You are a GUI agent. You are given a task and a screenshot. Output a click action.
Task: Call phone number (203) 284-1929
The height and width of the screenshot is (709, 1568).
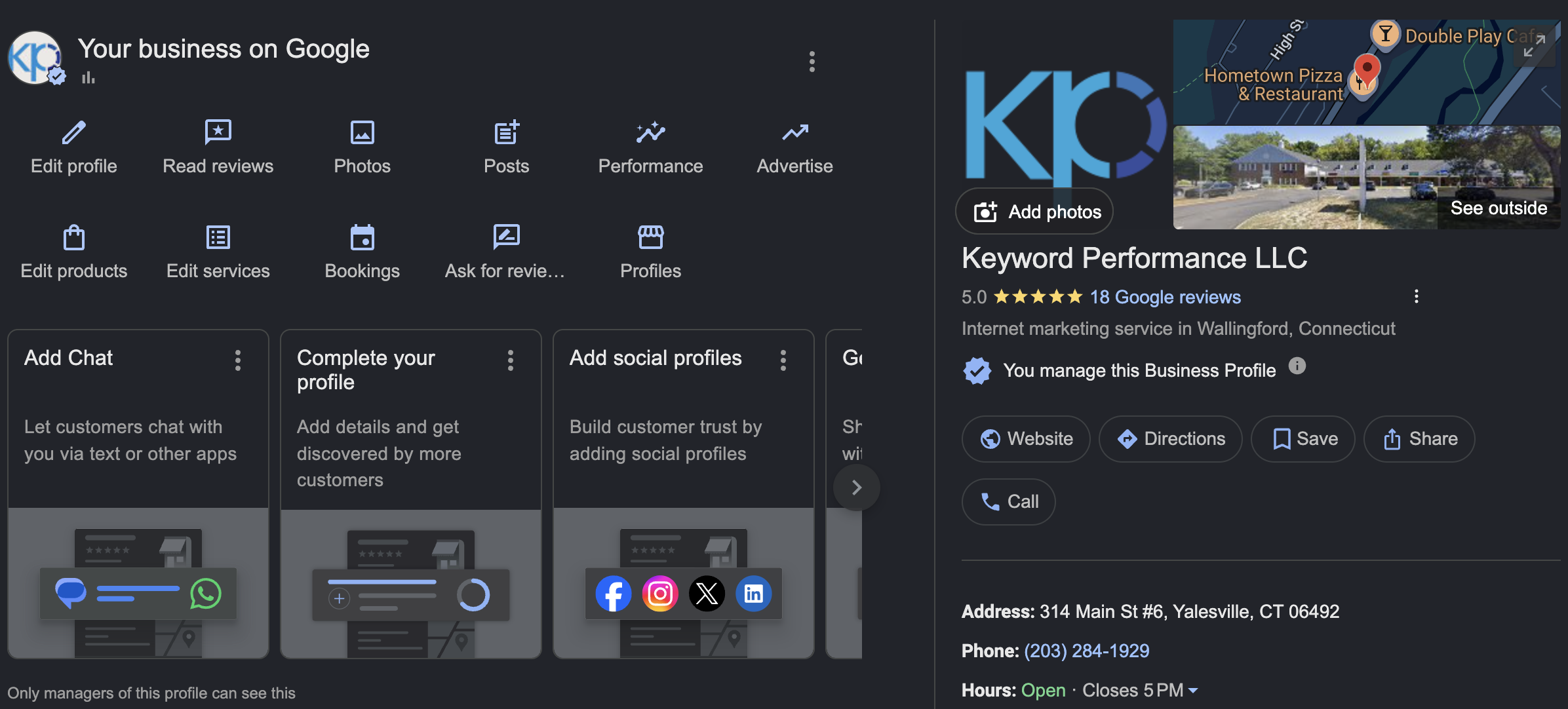(1086, 651)
